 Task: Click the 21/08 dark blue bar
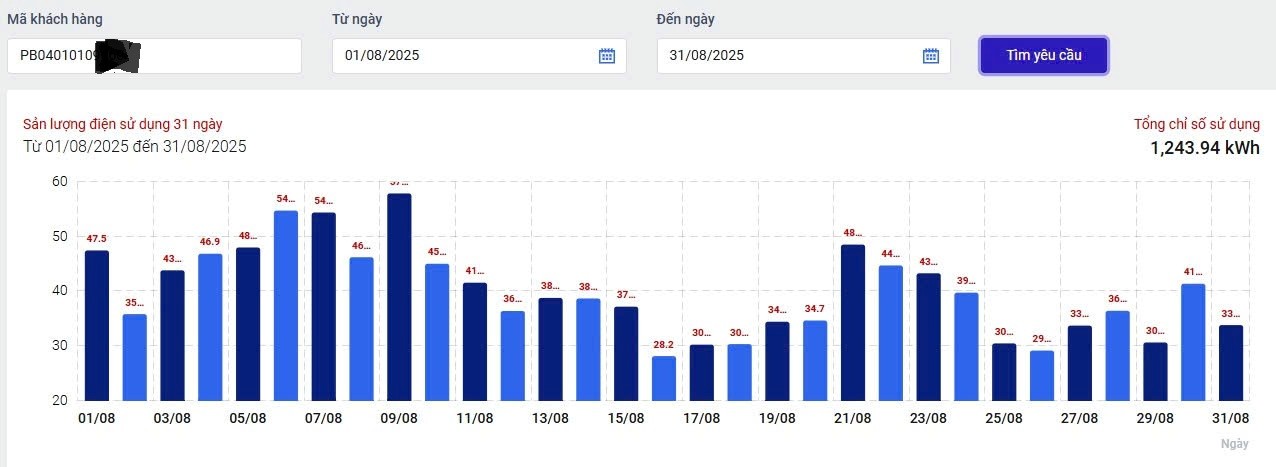coord(853,323)
